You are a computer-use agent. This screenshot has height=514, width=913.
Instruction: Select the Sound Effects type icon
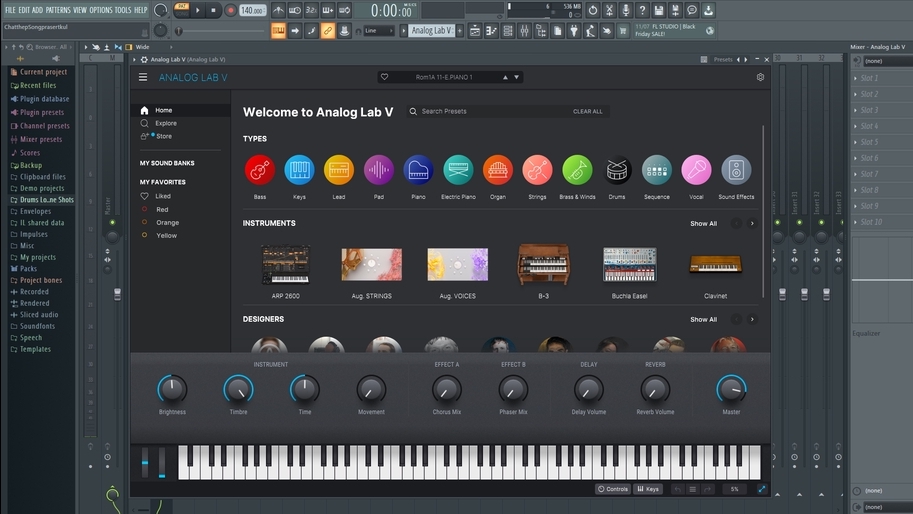point(736,170)
